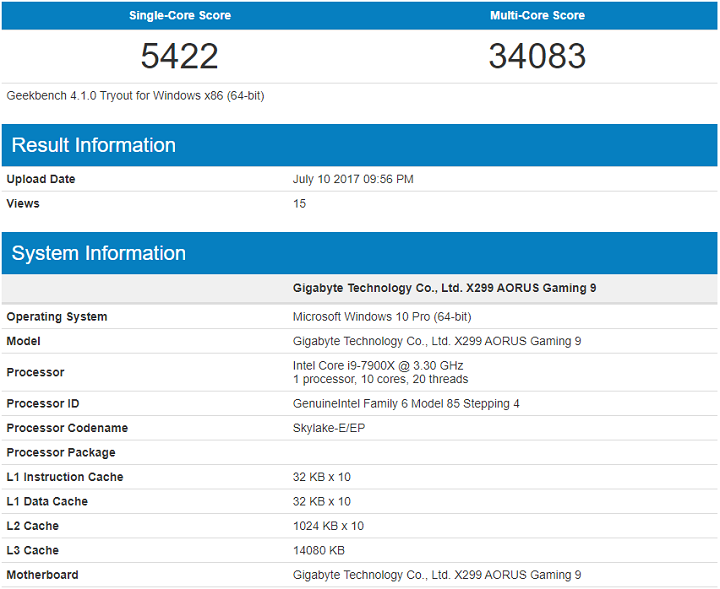This screenshot has height=589, width=720.
Task: Select the Geekbench 4.1.0 Tryout version line
Action: point(135,96)
